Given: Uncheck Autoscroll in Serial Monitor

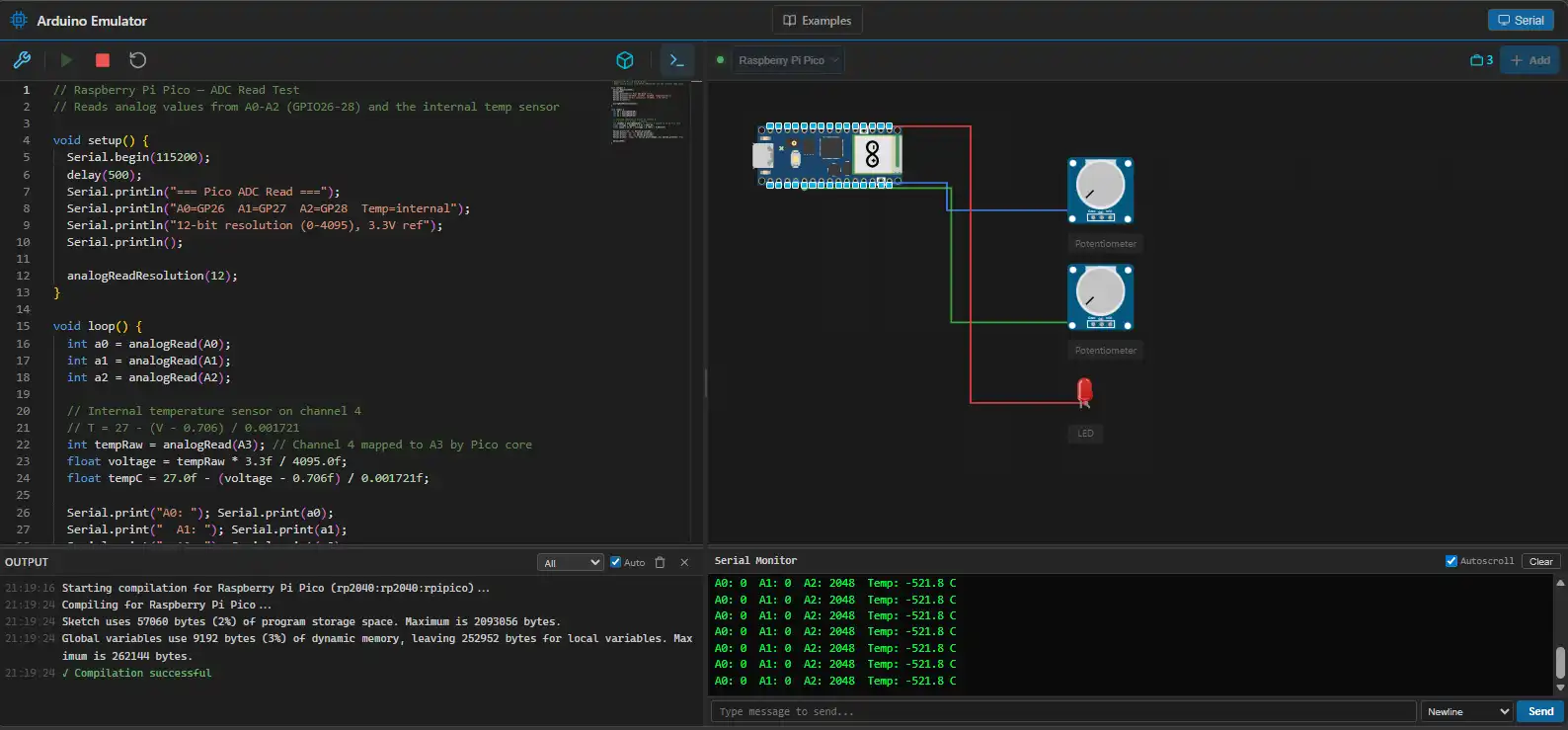Looking at the screenshot, I should [x=1451, y=561].
